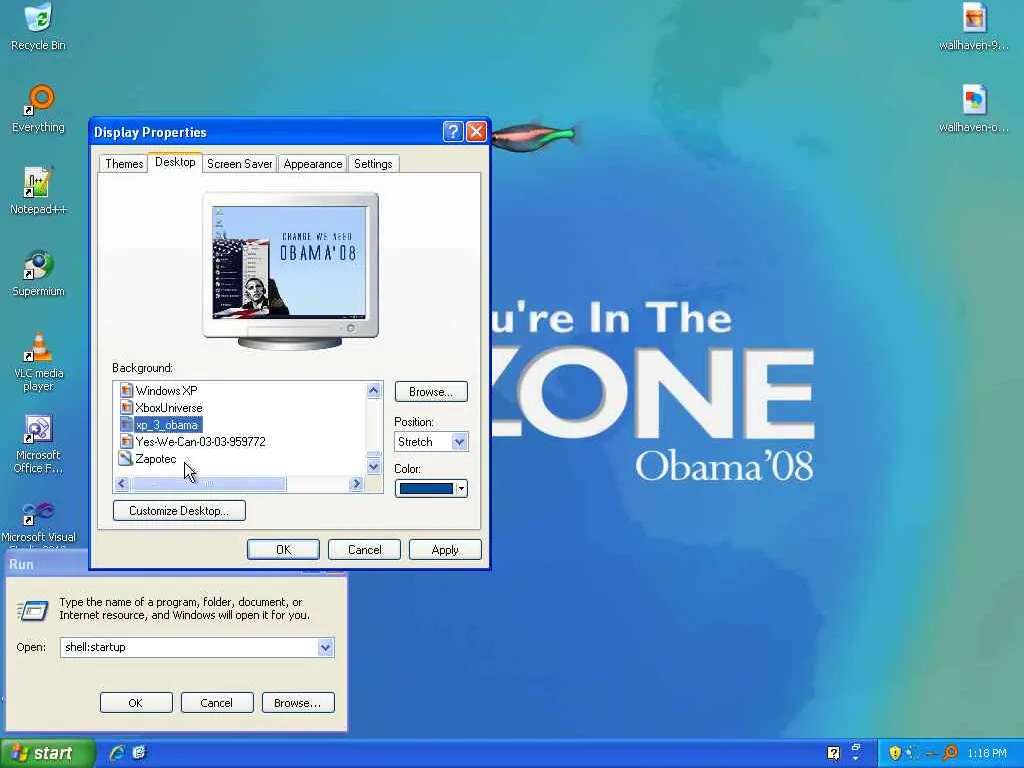Open the Recycle Bin desktop icon
The height and width of the screenshot is (768, 1024).
tap(38, 27)
